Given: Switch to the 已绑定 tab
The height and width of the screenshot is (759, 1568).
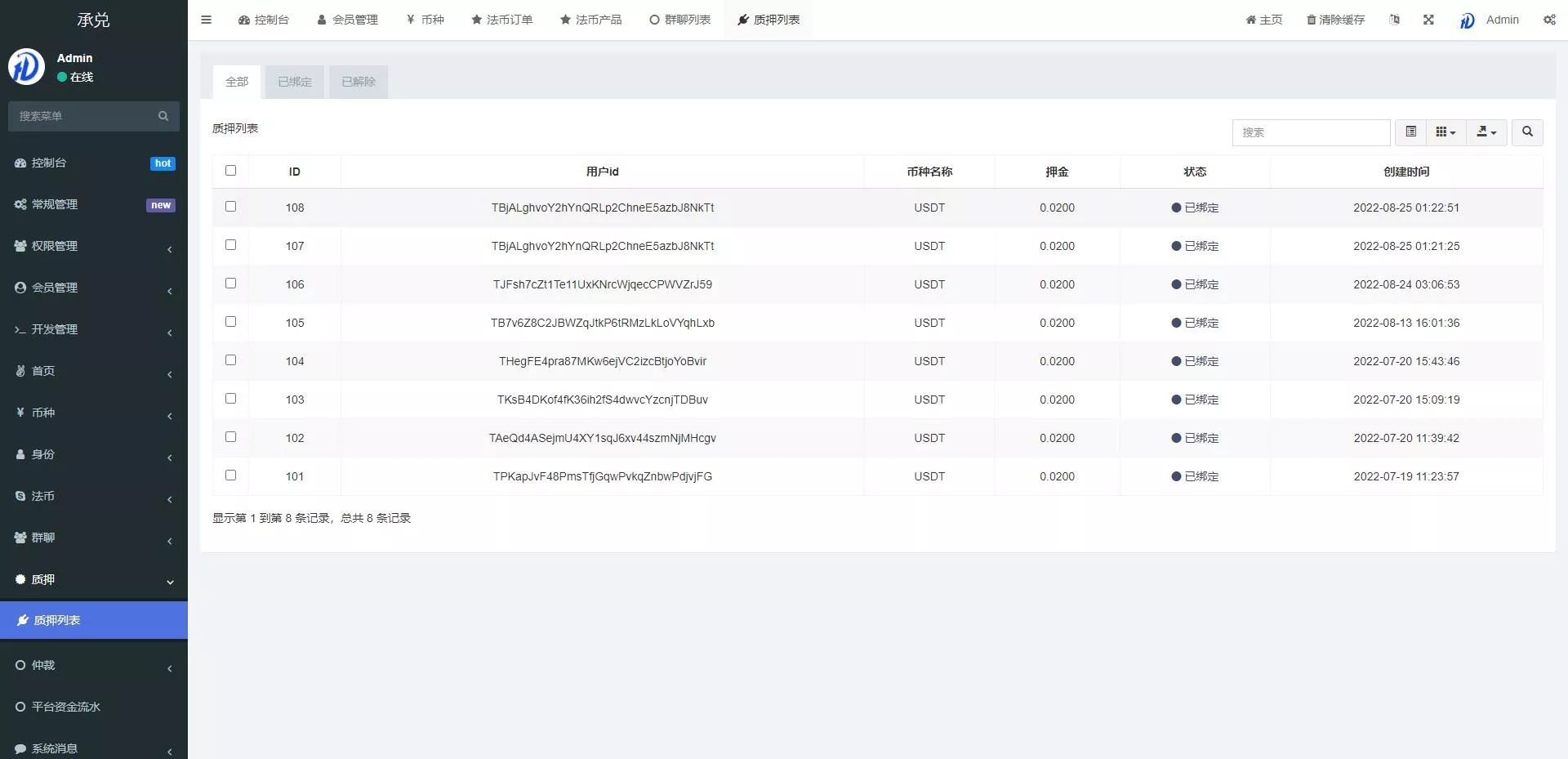Looking at the screenshot, I should [294, 82].
